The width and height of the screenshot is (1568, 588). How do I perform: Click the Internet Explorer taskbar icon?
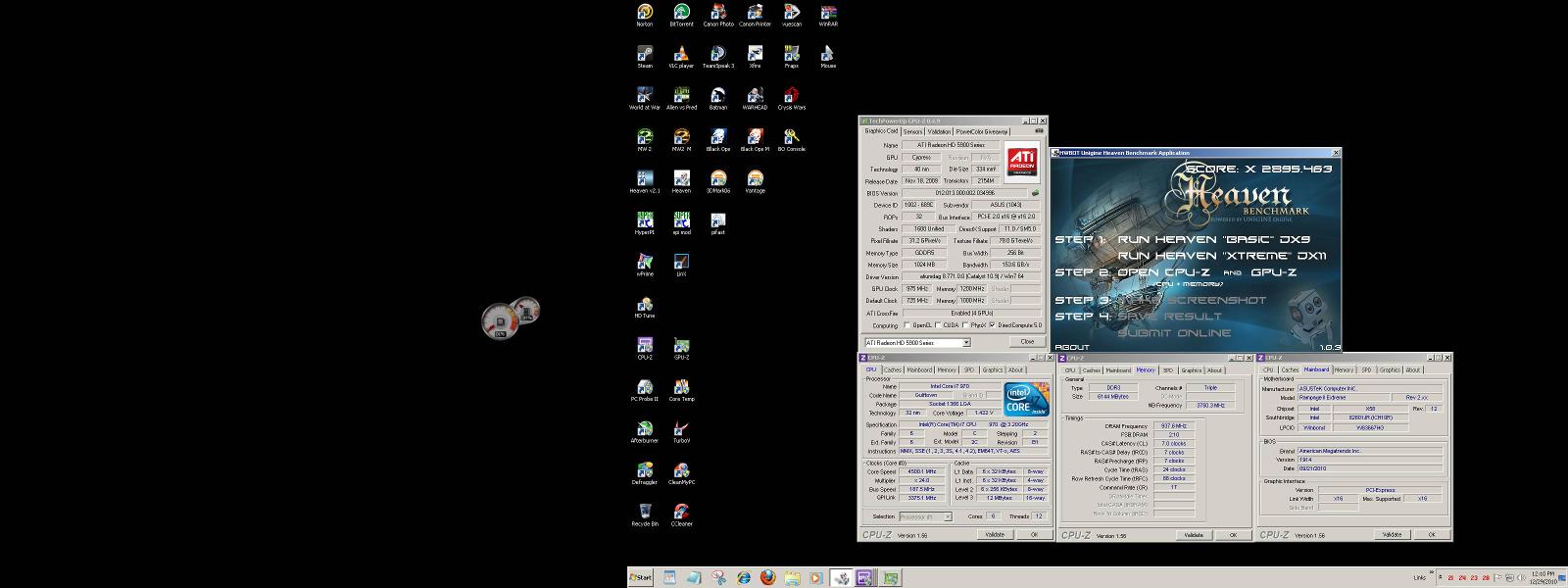[x=744, y=578]
